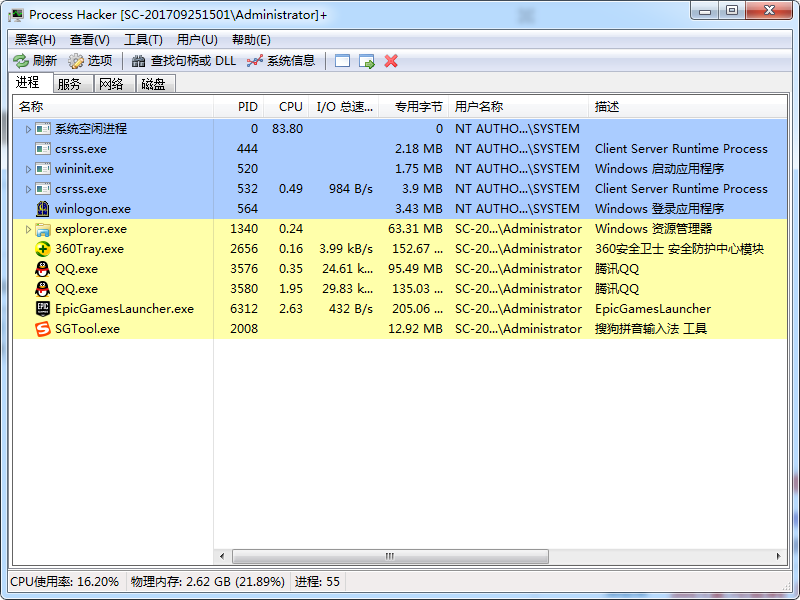Expand the wininit.exe tree node
Screen dimensions: 800x600
click(x=28, y=169)
